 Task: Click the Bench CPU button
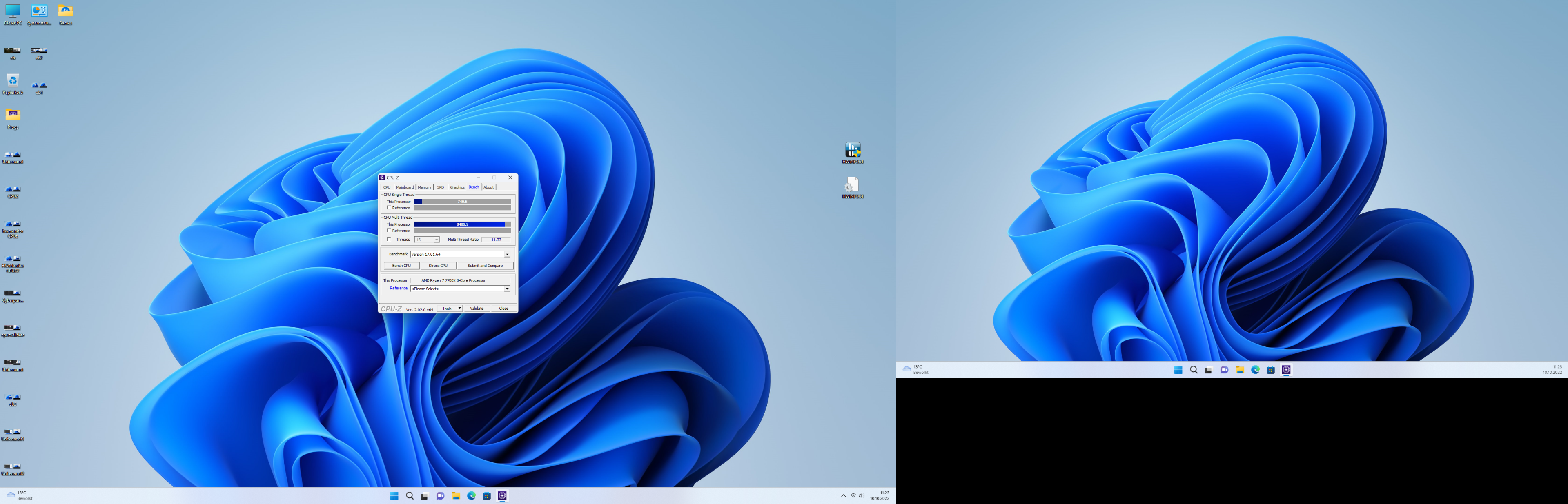pyautogui.click(x=401, y=265)
